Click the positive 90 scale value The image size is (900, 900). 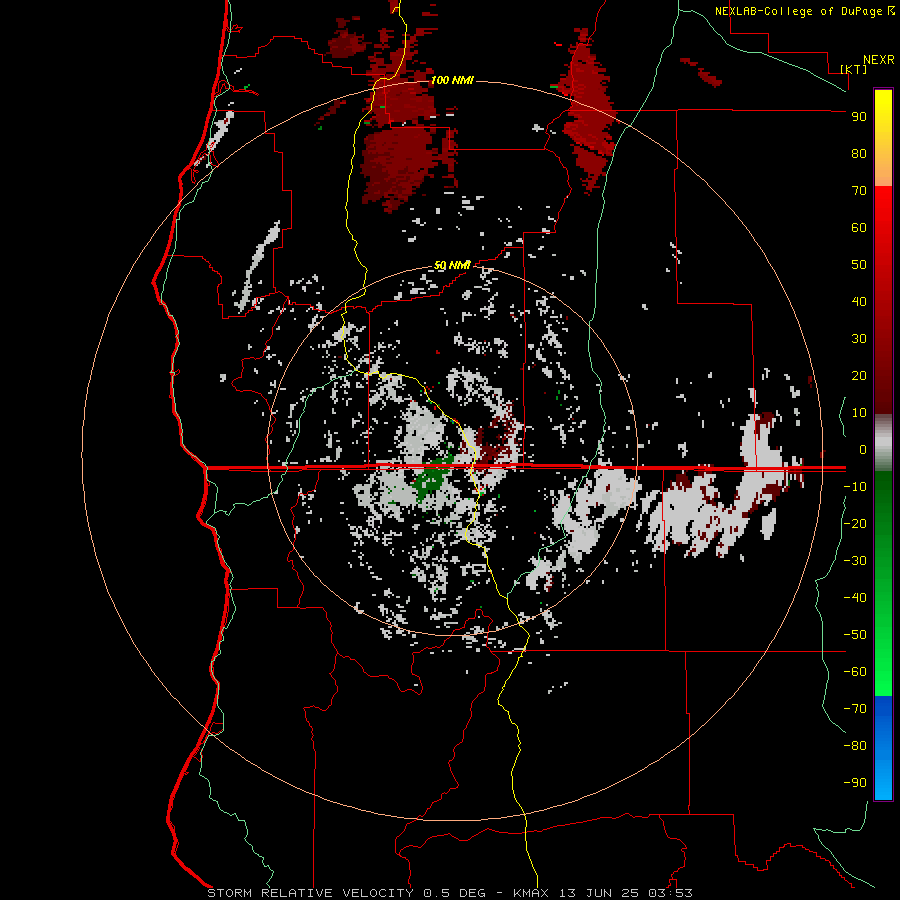coord(859,117)
